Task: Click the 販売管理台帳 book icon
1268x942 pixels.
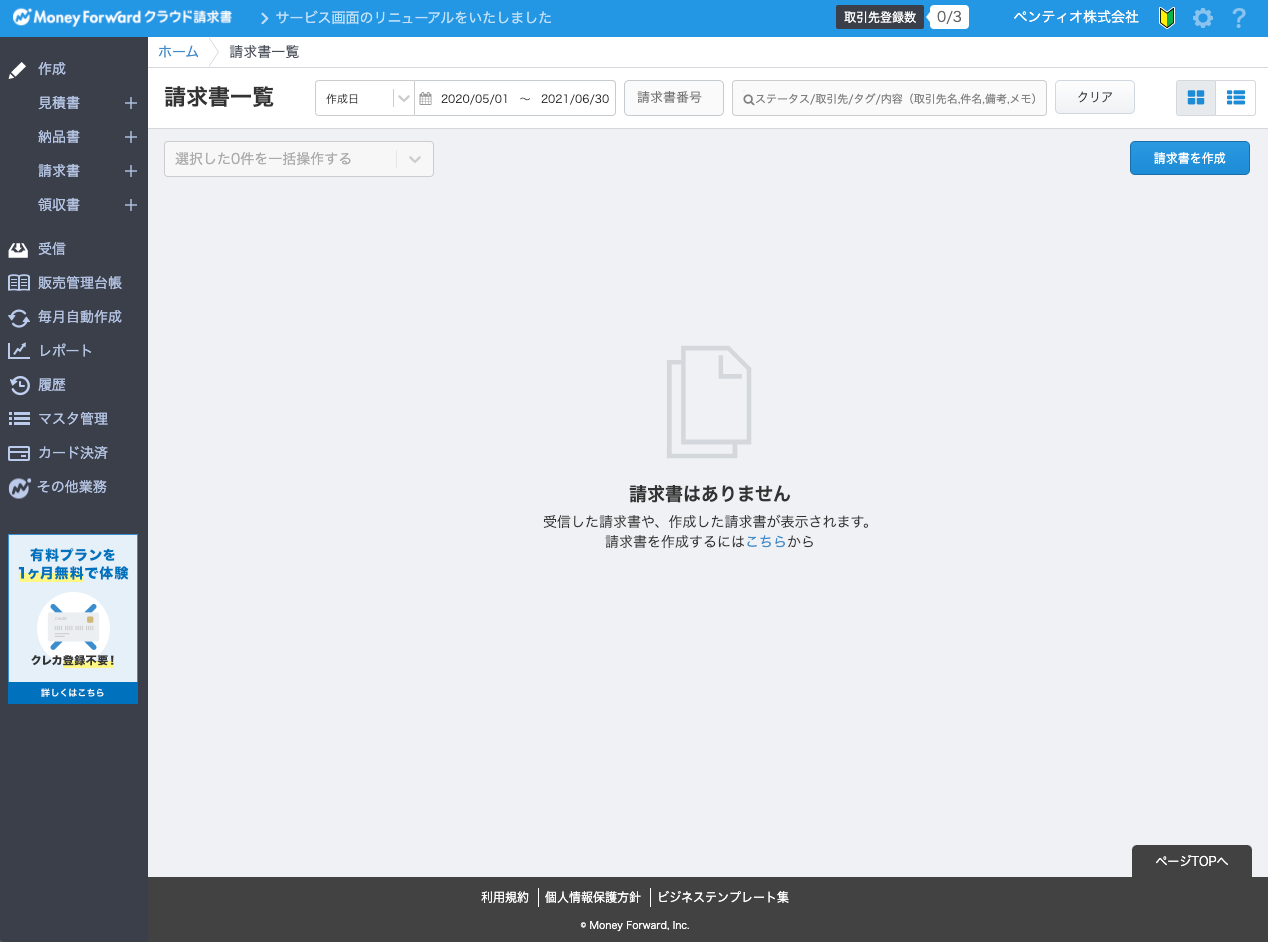Action: coord(18,283)
